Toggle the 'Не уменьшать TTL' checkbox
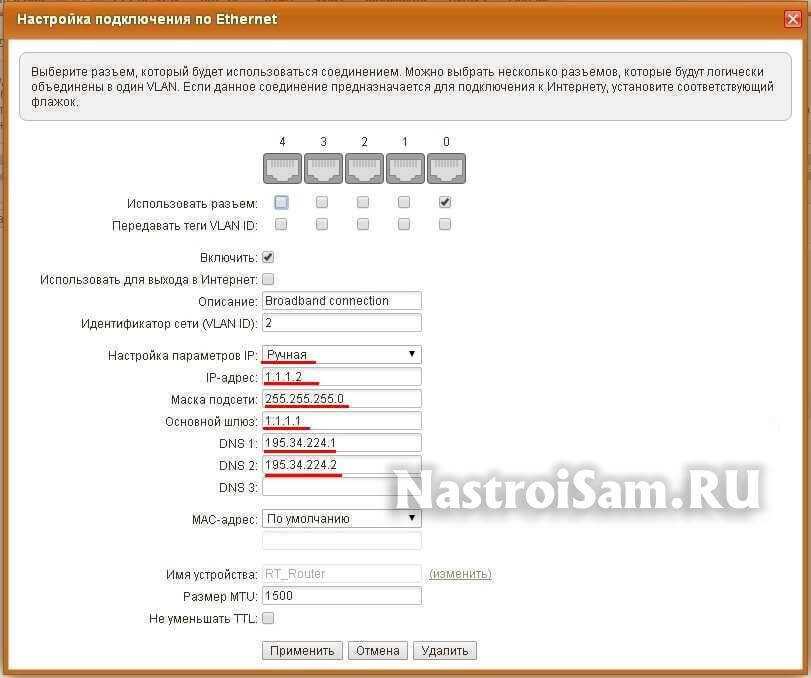Viewport: 811px width, 678px height. point(268,618)
